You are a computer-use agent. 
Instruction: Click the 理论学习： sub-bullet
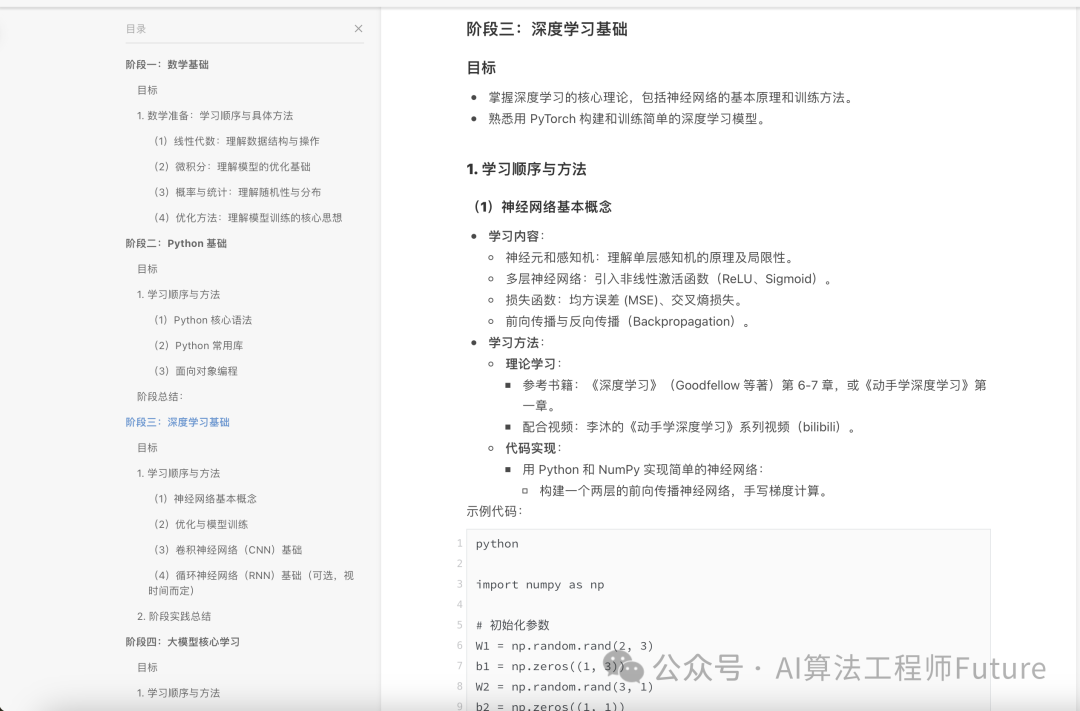pos(534,364)
